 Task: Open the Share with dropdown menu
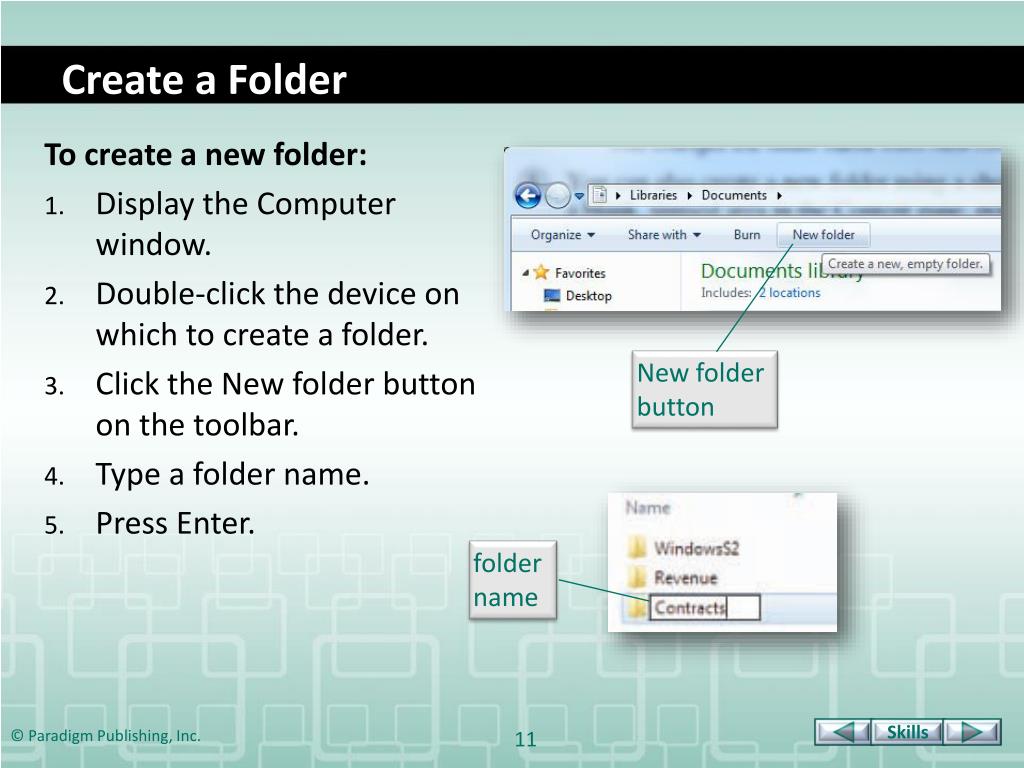tap(664, 234)
